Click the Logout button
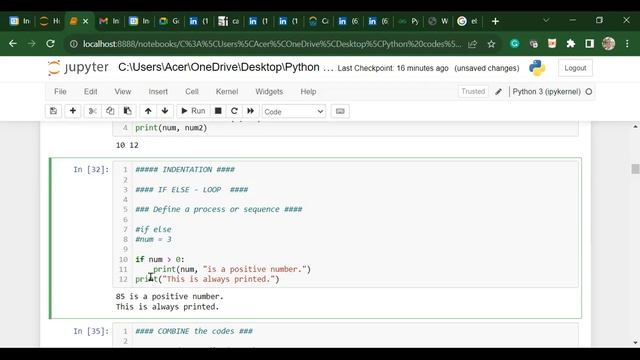Viewport: 640px width, 360px height. (575, 68)
